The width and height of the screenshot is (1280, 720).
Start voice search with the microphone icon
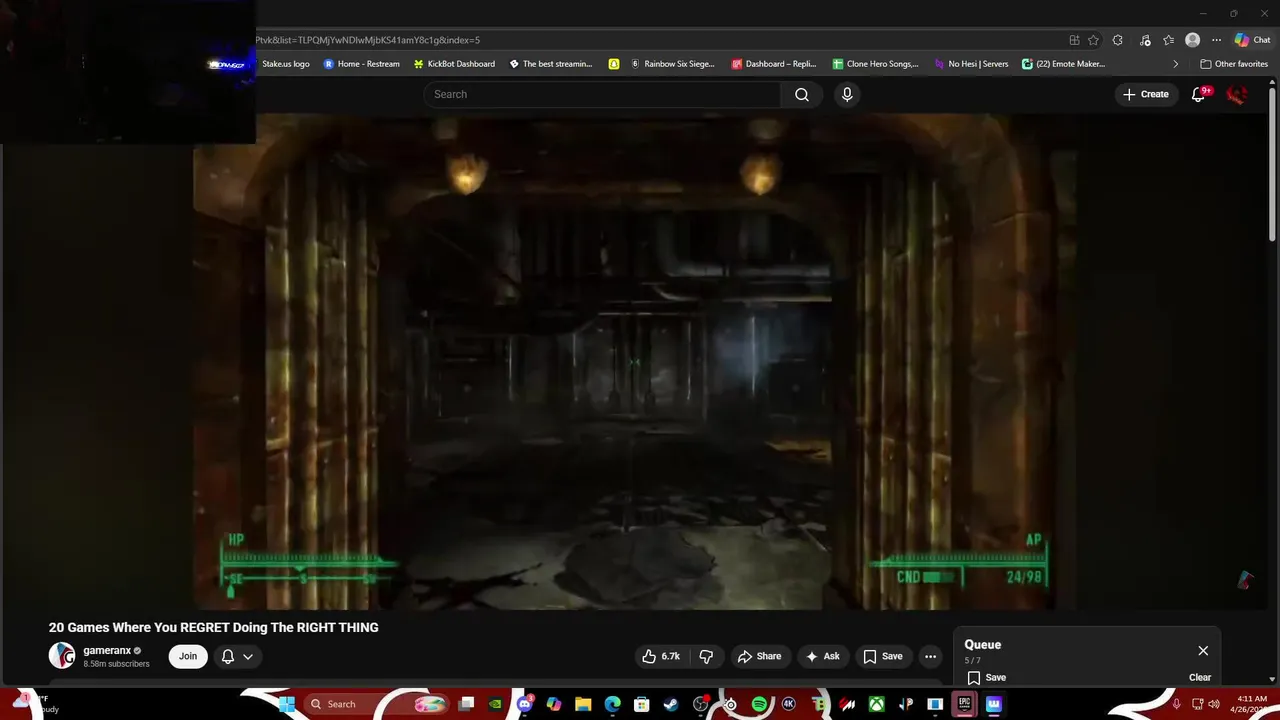tap(847, 94)
